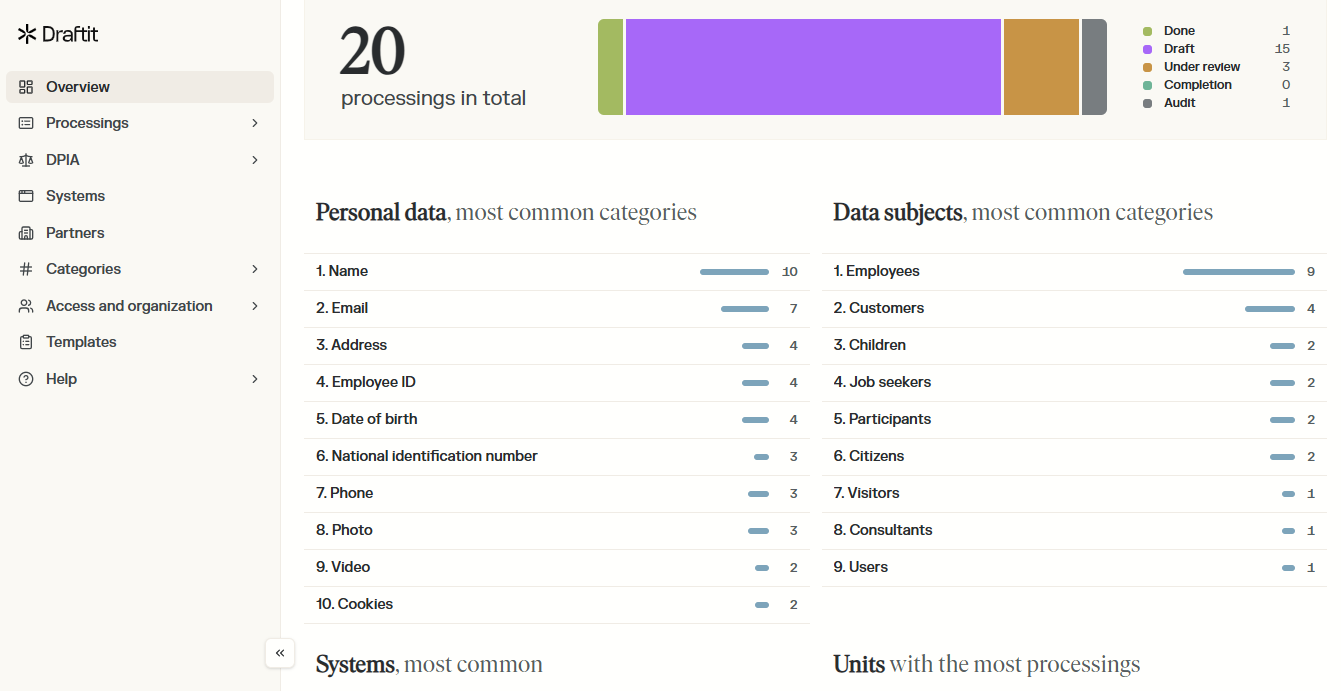Click the purple Draft segment in status bar
The image size is (1341, 691).
(x=812, y=67)
